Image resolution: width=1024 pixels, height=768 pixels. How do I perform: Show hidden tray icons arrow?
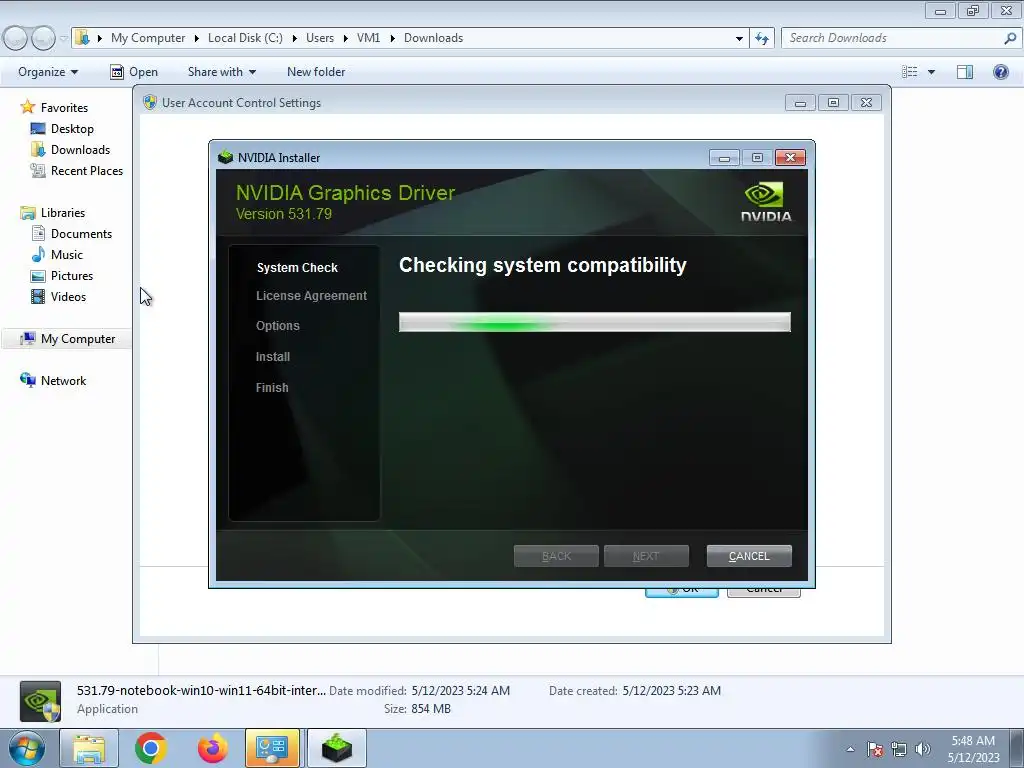[x=850, y=749]
